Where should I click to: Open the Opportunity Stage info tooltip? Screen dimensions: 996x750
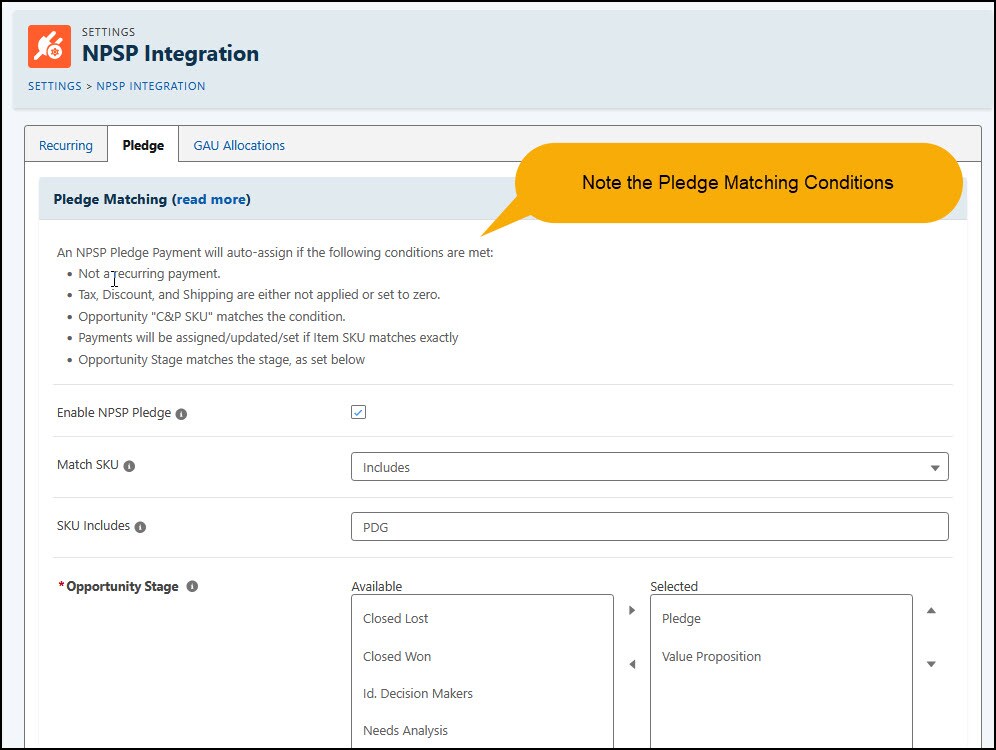coord(192,586)
